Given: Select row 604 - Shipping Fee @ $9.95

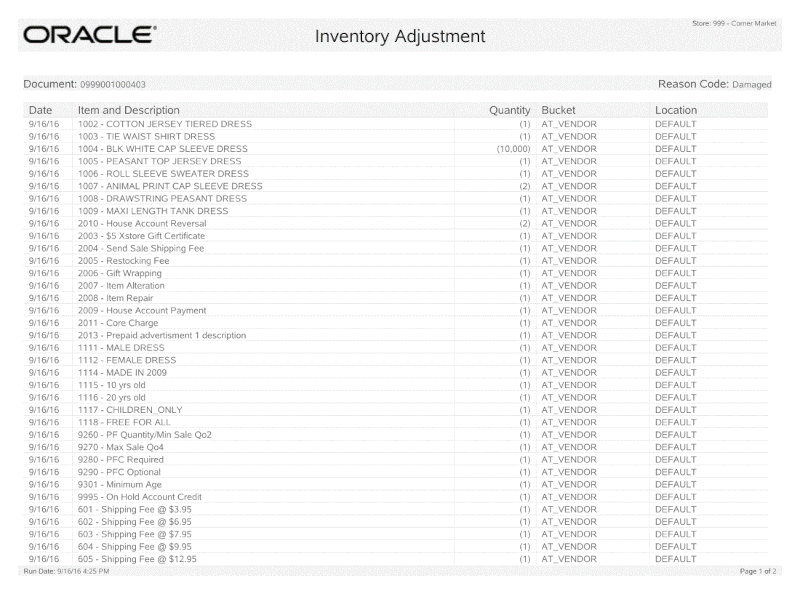Looking at the screenshot, I should pos(395,546).
